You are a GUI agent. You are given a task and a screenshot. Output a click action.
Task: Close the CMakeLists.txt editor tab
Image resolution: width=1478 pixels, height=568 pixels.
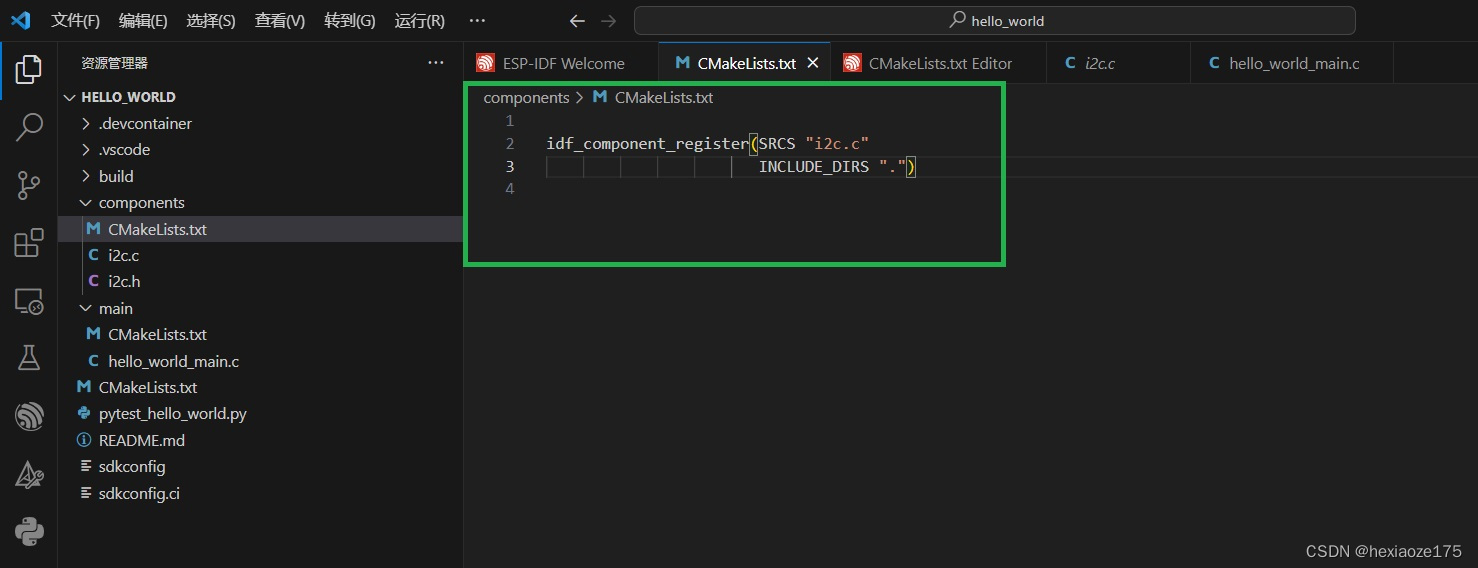813,63
